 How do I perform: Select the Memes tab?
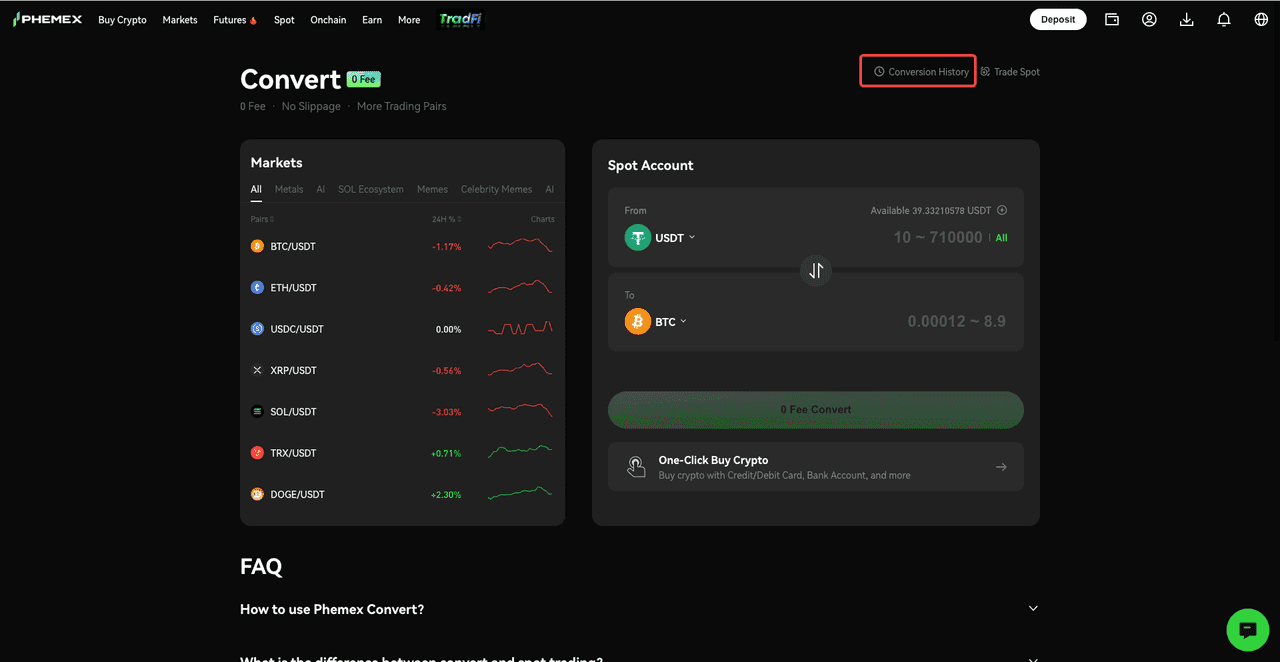[x=432, y=189]
